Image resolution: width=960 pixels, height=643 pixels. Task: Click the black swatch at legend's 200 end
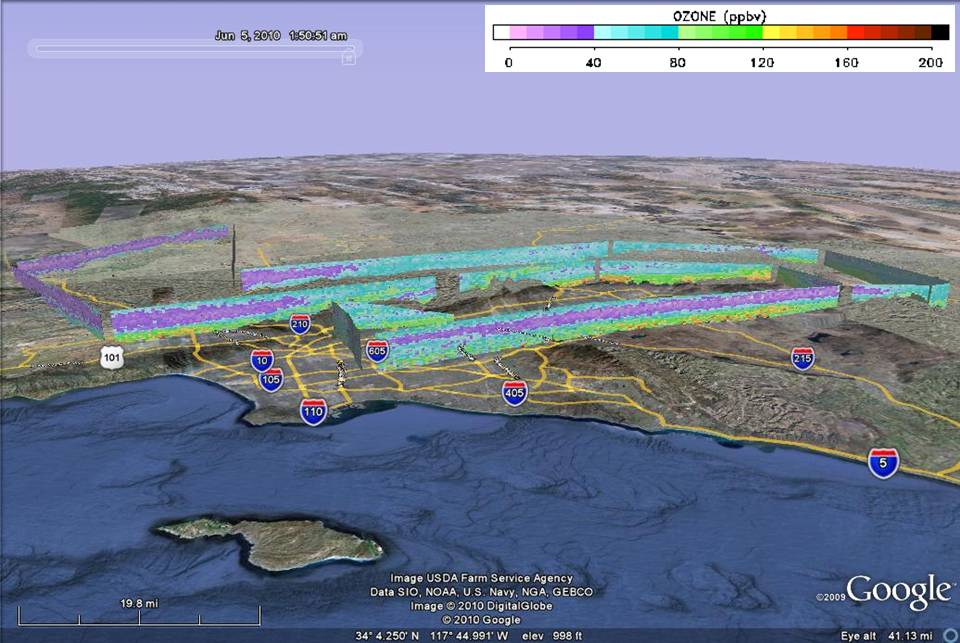click(x=940, y=32)
